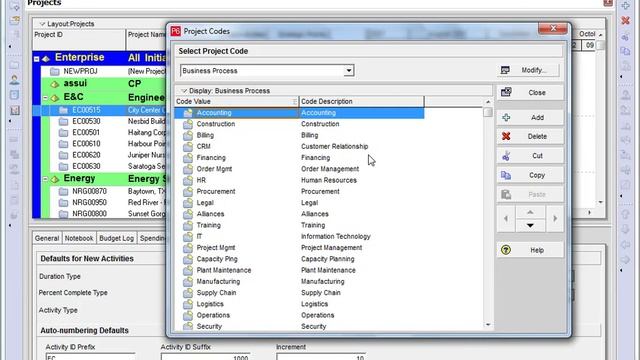Collapse the E&C EPS node

pos(45,98)
